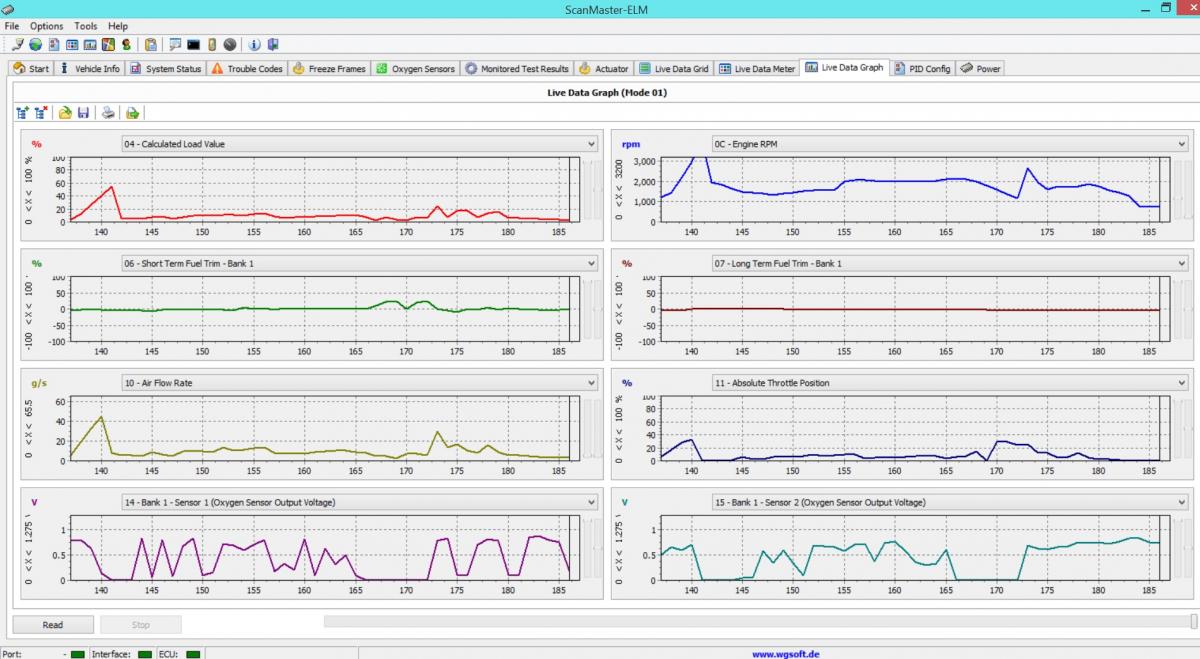1200x659 pixels.
Task: Save graph data with the floppy disk icon
Action: [83, 113]
